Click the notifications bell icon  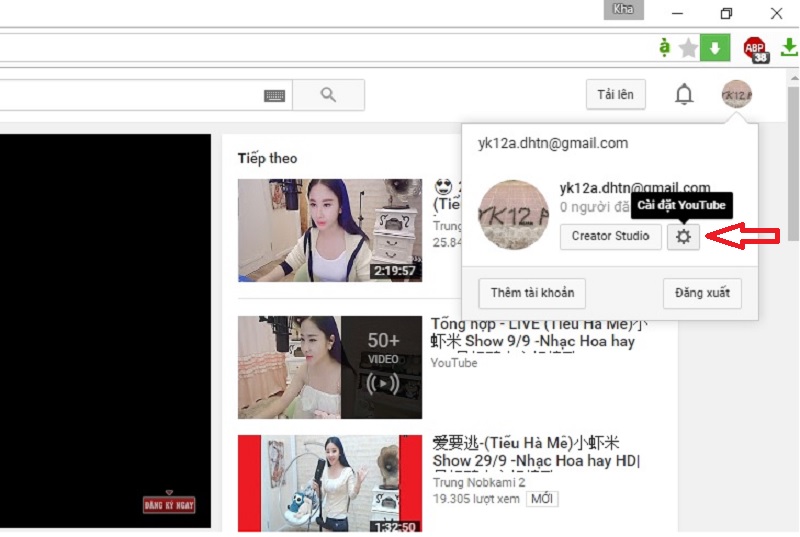pyautogui.click(x=684, y=94)
